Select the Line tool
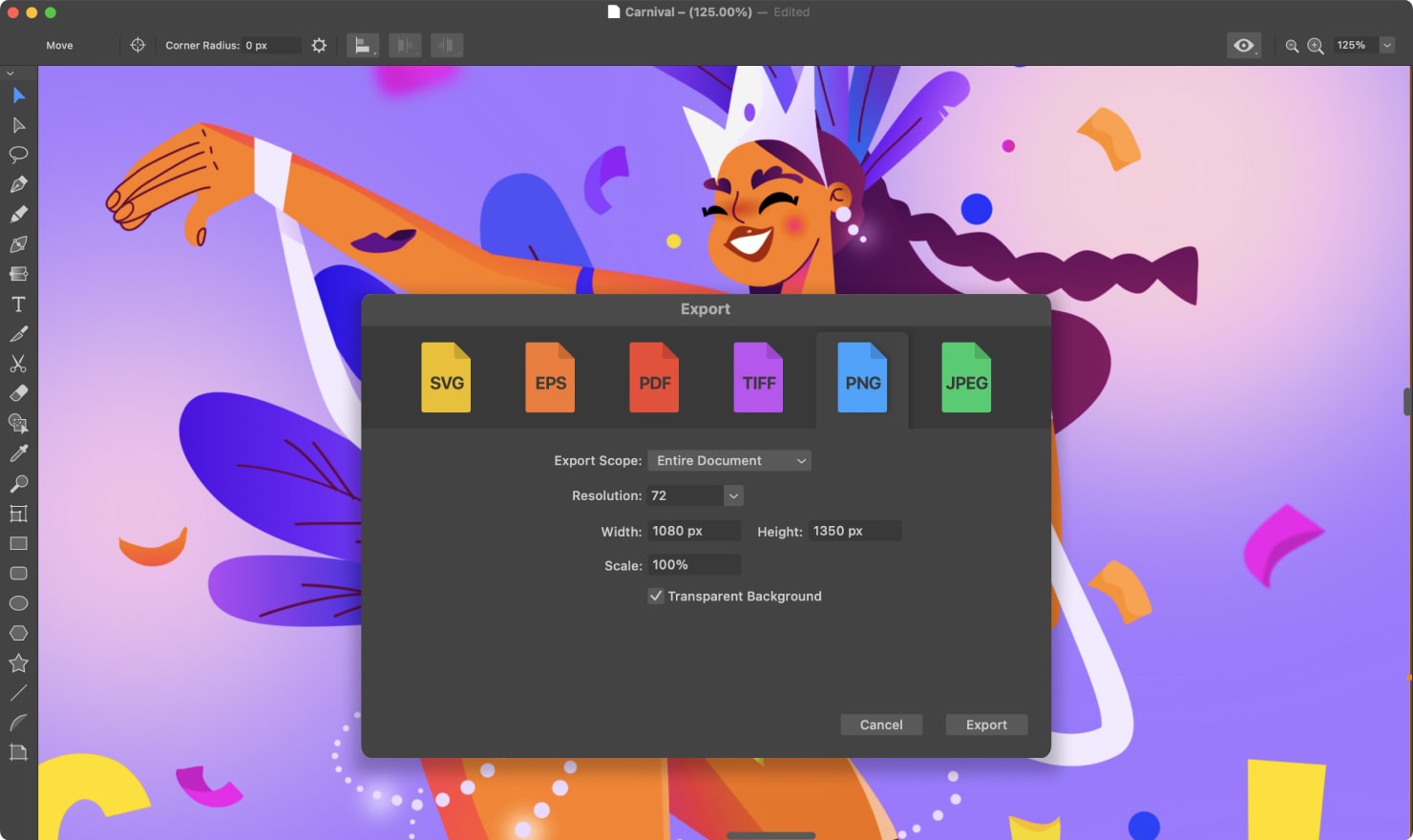1413x840 pixels. [18, 693]
